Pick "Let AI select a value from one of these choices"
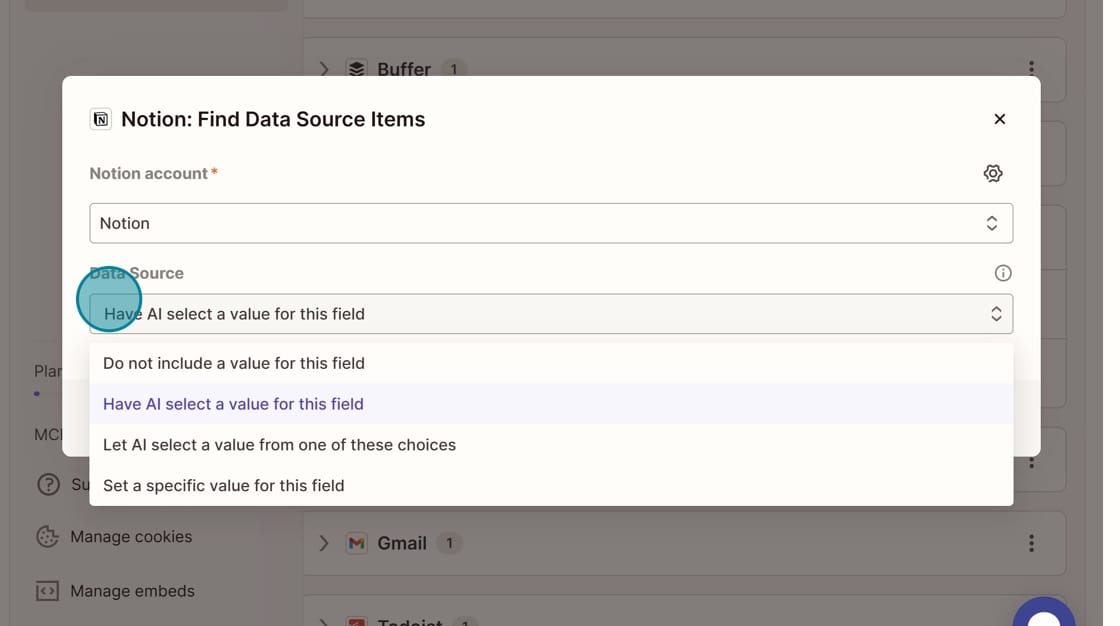Screen dimensions: 1120x626 [x=279, y=445]
